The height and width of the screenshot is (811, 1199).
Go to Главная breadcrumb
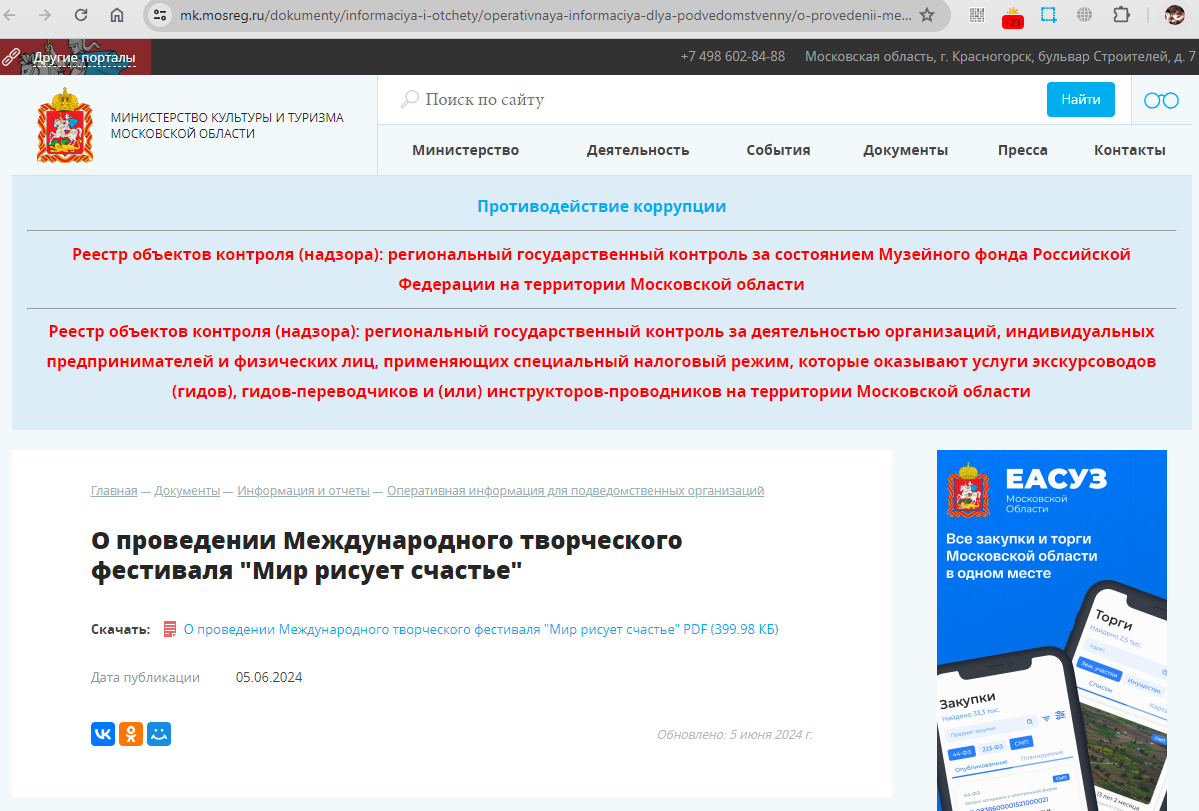click(114, 491)
